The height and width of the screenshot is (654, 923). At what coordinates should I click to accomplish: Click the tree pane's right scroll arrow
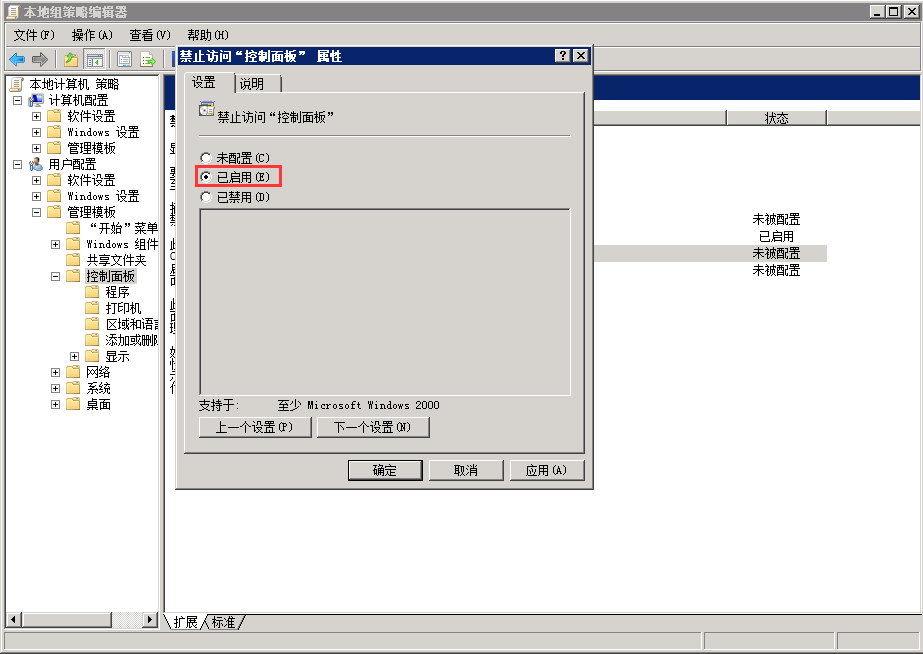[151, 620]
